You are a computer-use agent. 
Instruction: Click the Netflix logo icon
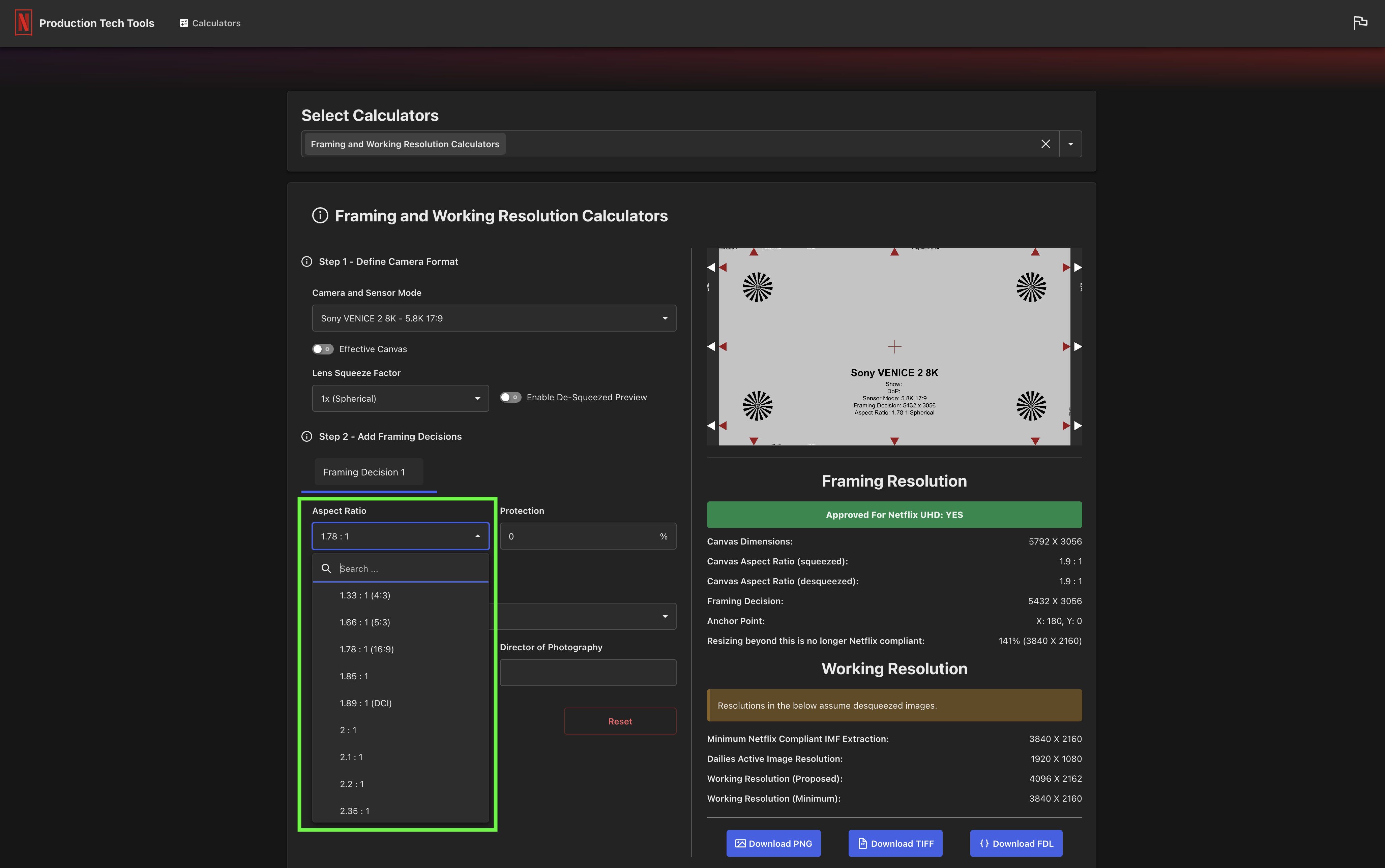click(x=24, y=23)
